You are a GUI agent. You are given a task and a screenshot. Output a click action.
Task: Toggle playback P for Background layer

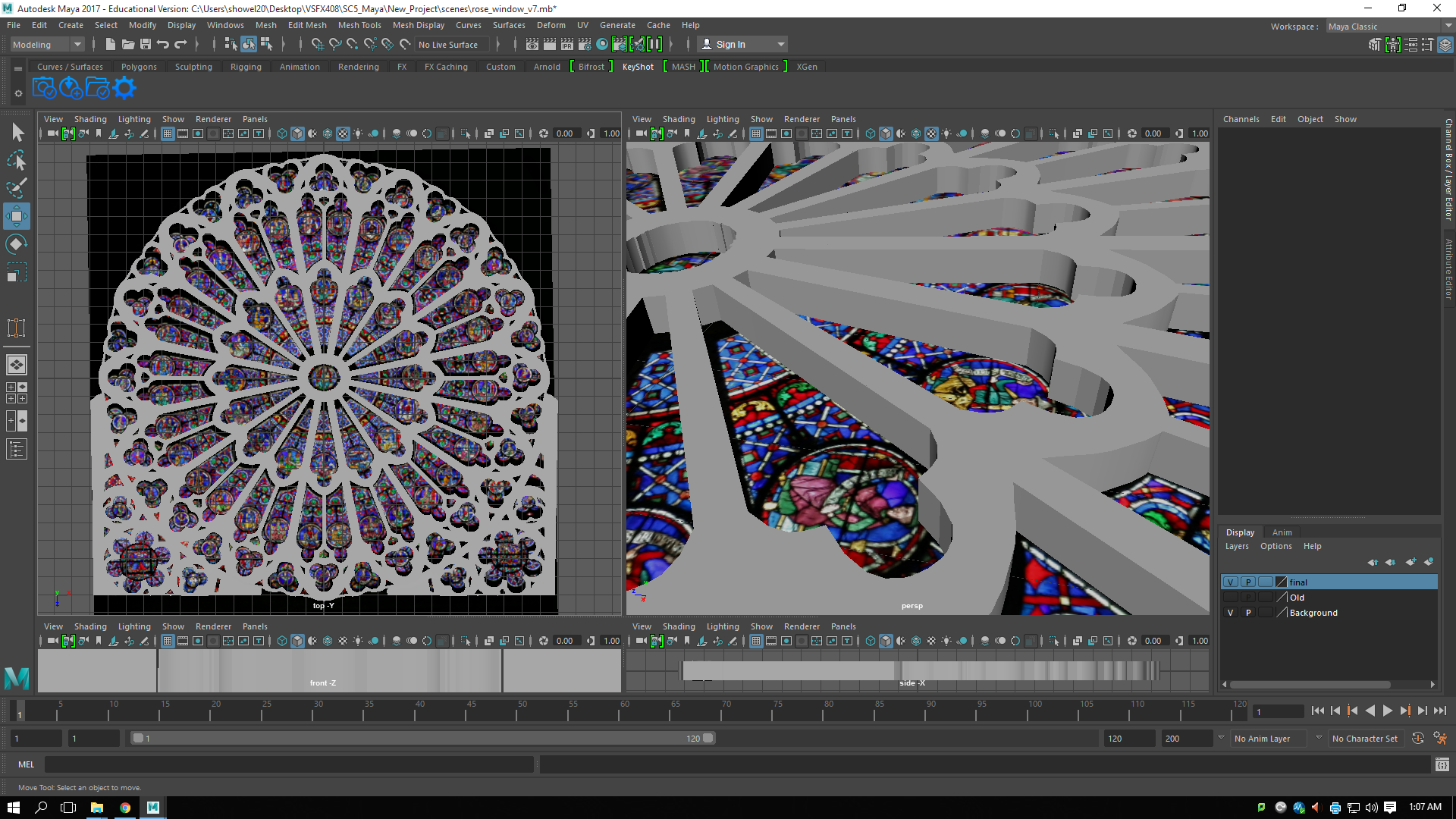tap(1248, 613)
